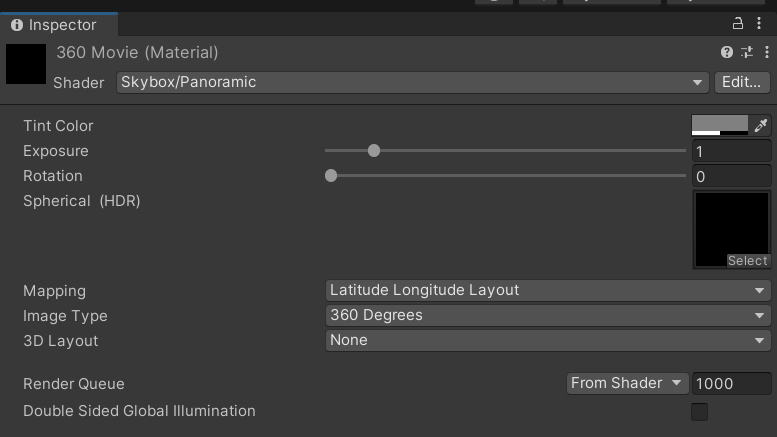The image size is (777, 437).
Task: Click the Exposure slider handle
Action: (374, 151)
